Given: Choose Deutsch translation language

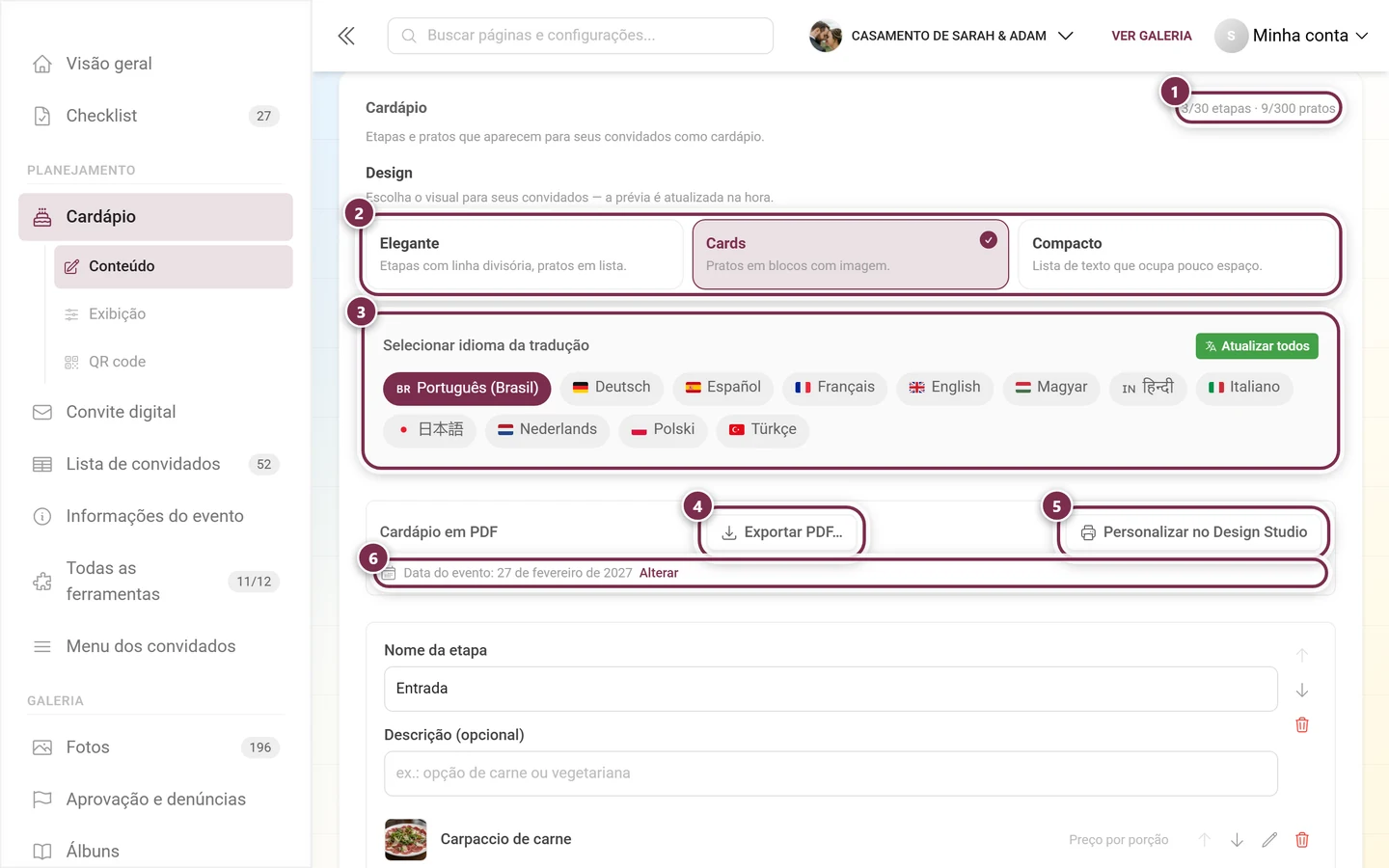Looking at the screenshot, I should [612, 388].
